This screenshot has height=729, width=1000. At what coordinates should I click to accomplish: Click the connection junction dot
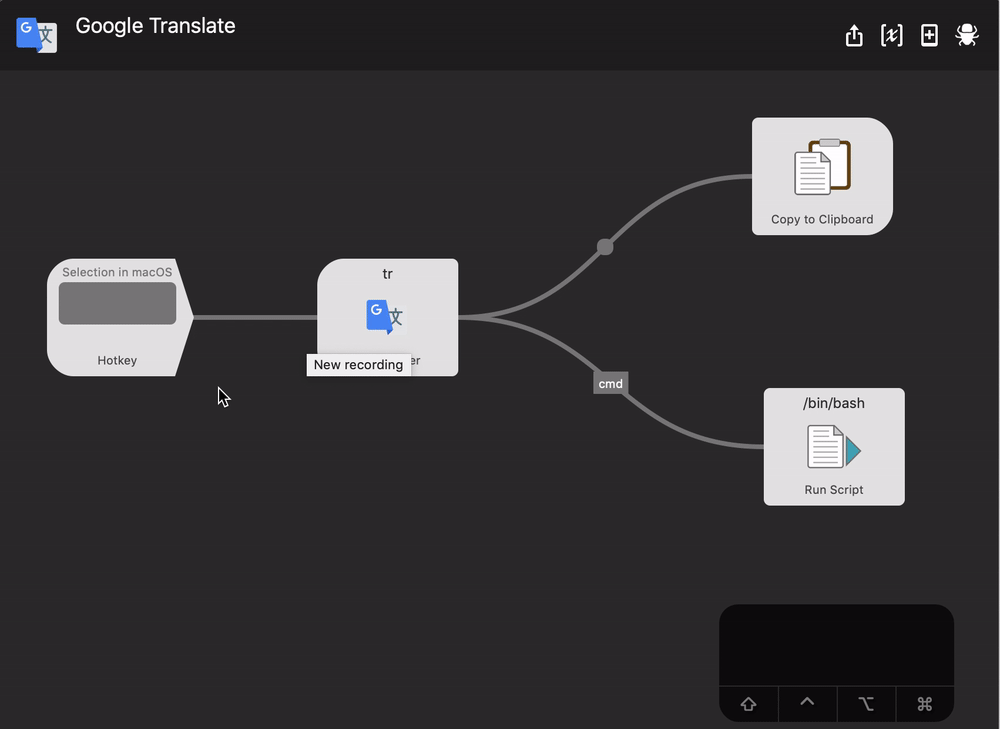click(605, 247)
